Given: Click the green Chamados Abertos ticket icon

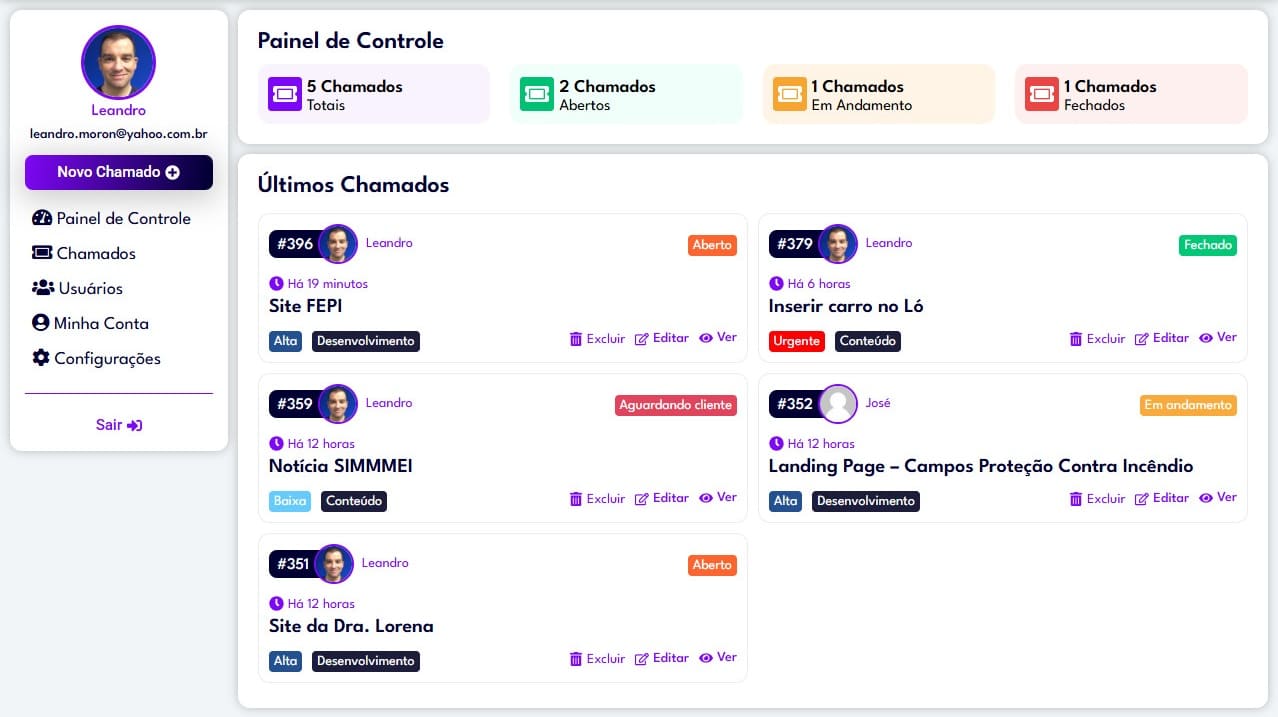Looking at the screenshot, I should click(537, 94).
